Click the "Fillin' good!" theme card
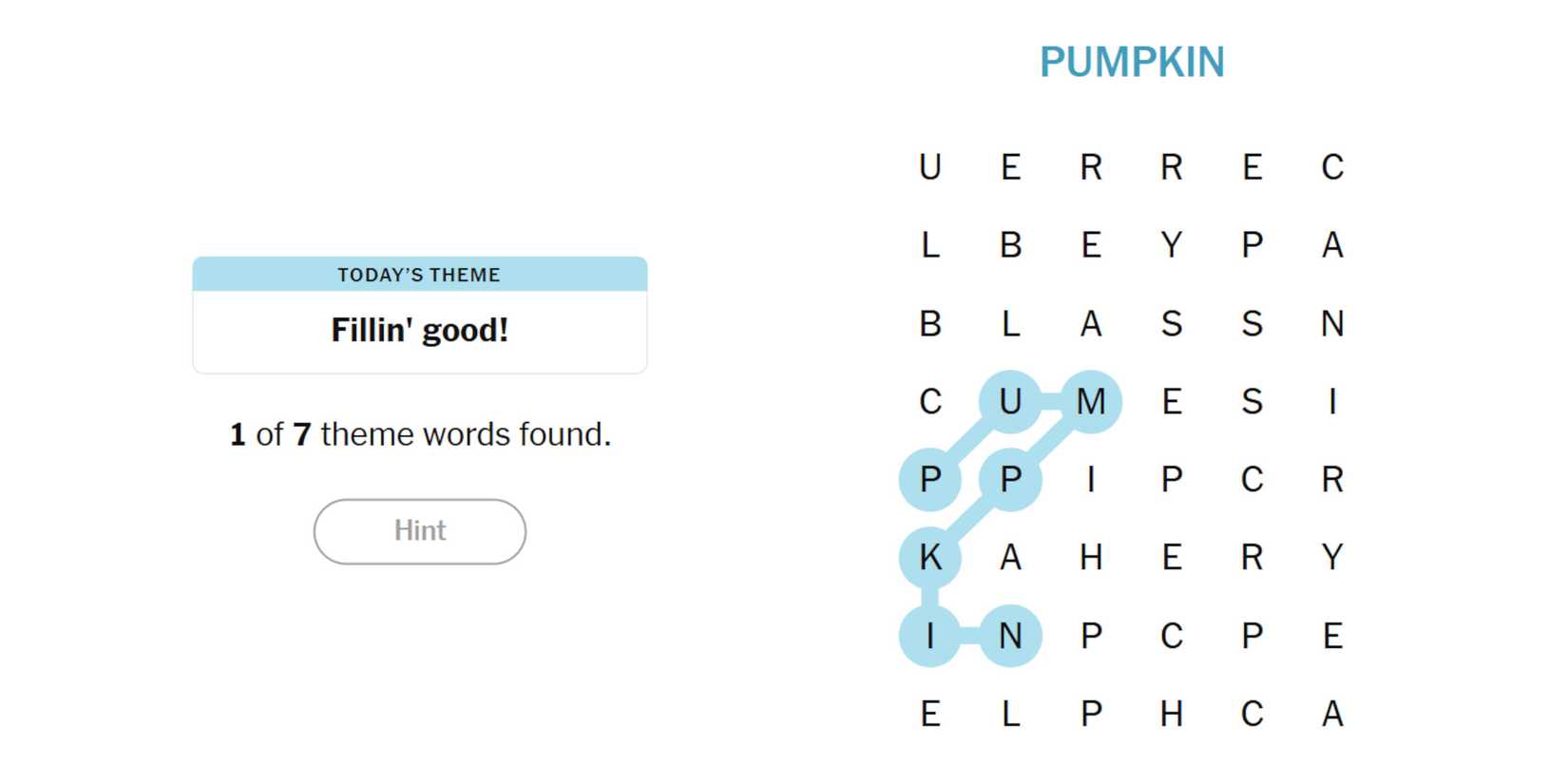 pos(419,330)
